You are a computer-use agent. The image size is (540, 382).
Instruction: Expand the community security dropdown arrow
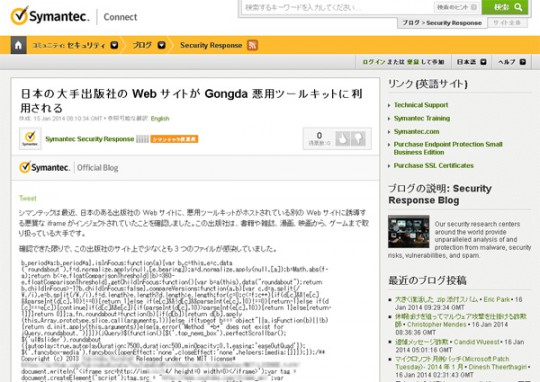(x=114, y=45)
